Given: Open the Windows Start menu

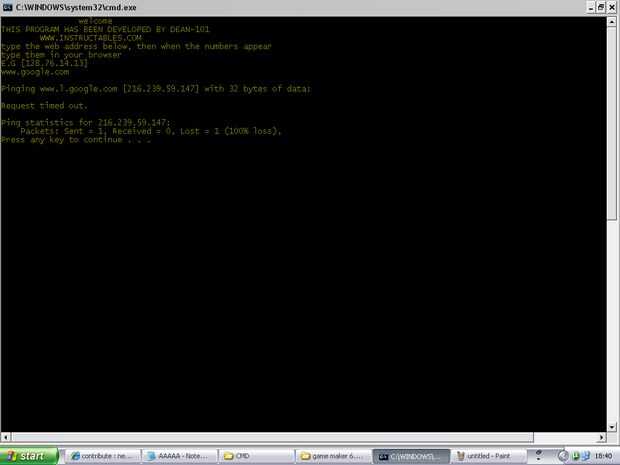Looking at the screenshot, I should click(x=29, y=456).
